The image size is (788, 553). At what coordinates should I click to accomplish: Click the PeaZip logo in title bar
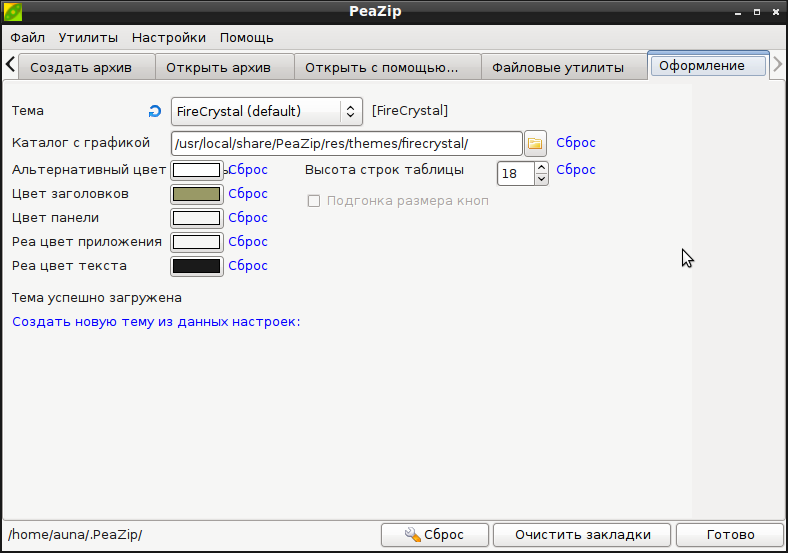click(x=13, y=12)
